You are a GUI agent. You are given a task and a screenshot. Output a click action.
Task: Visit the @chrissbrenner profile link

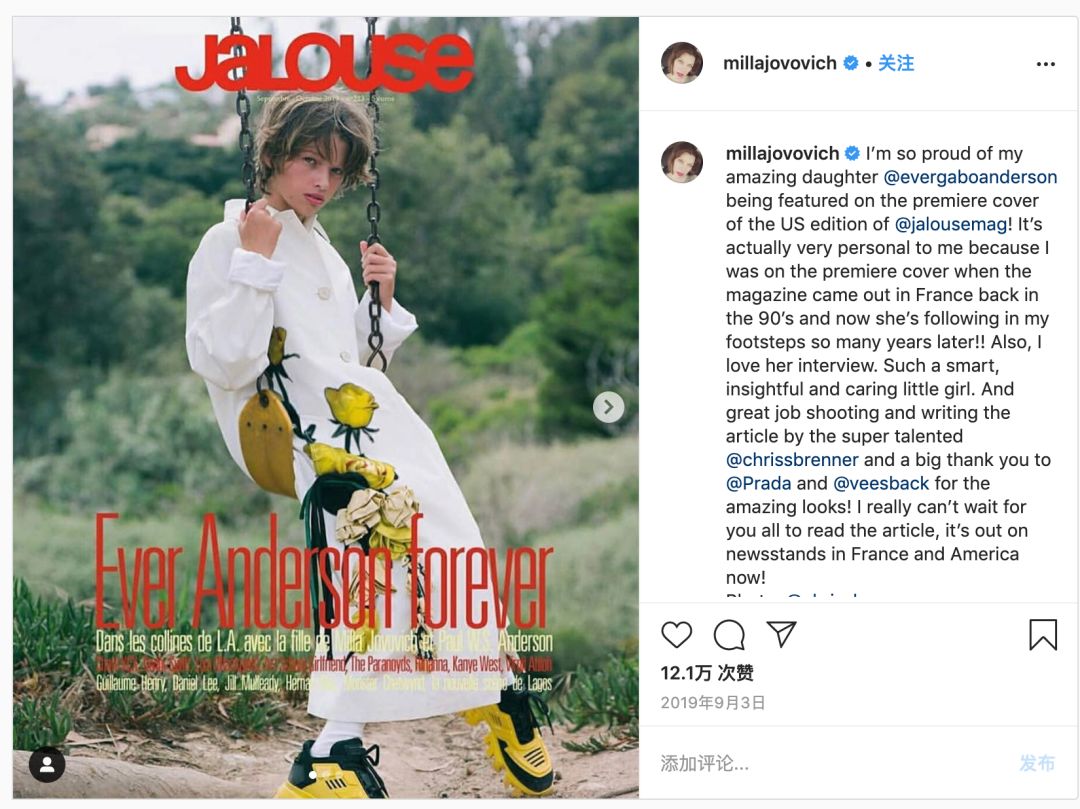[792, 460]
